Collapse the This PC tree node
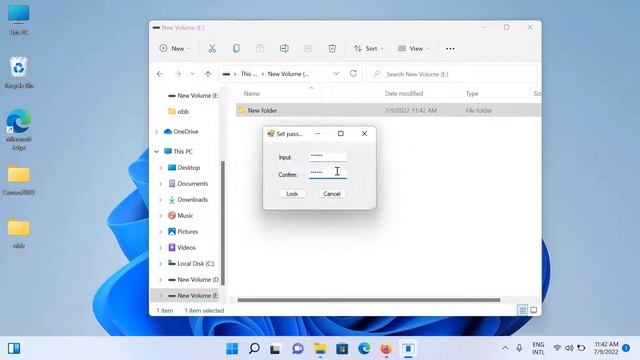The height and width of the screenshot is (360, 640). pos(157,151)
